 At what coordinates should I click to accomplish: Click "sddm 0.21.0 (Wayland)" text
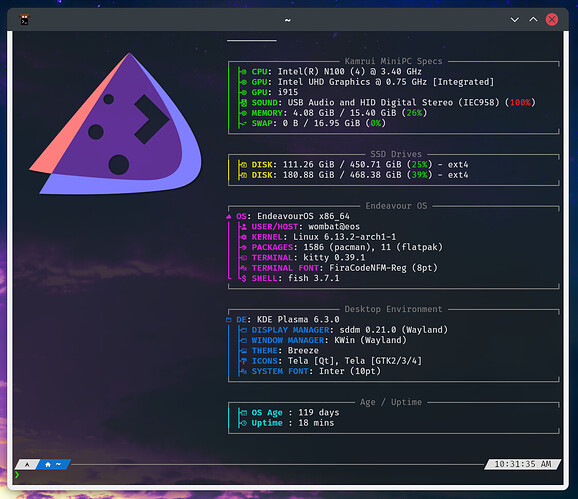pos(393,330)
